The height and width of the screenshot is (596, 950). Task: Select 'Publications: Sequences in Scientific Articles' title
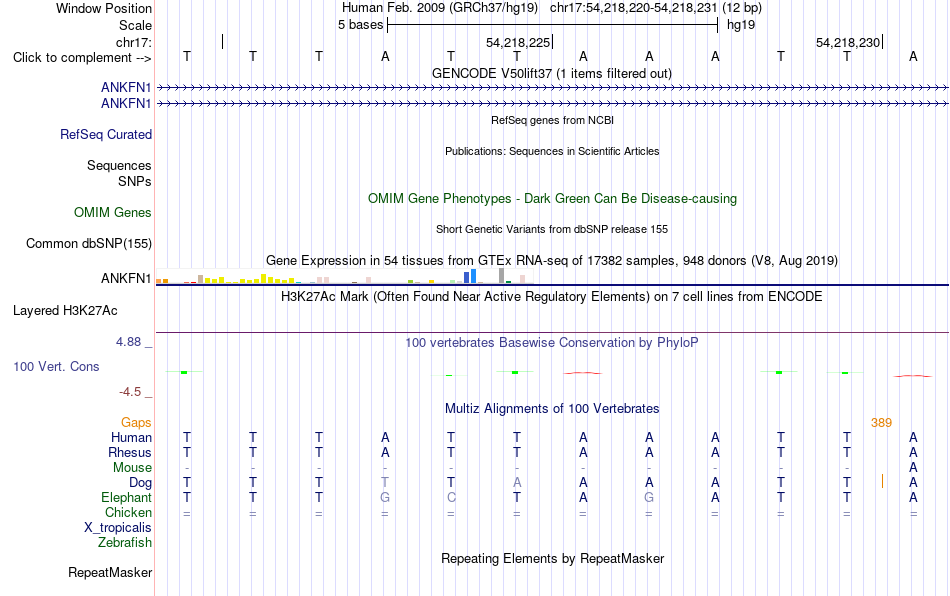pyautogui.click(x=552, y=151)
